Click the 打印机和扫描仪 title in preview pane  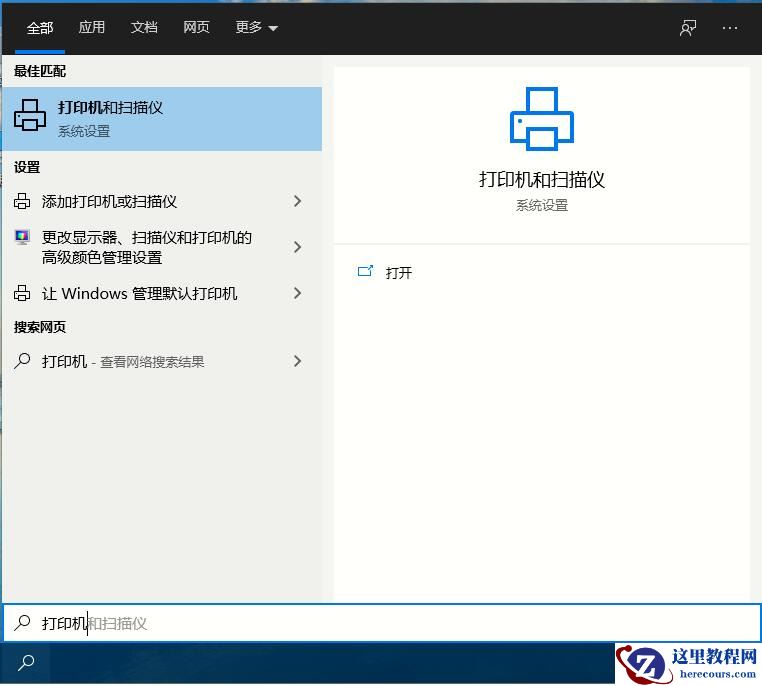pos(542,180)
